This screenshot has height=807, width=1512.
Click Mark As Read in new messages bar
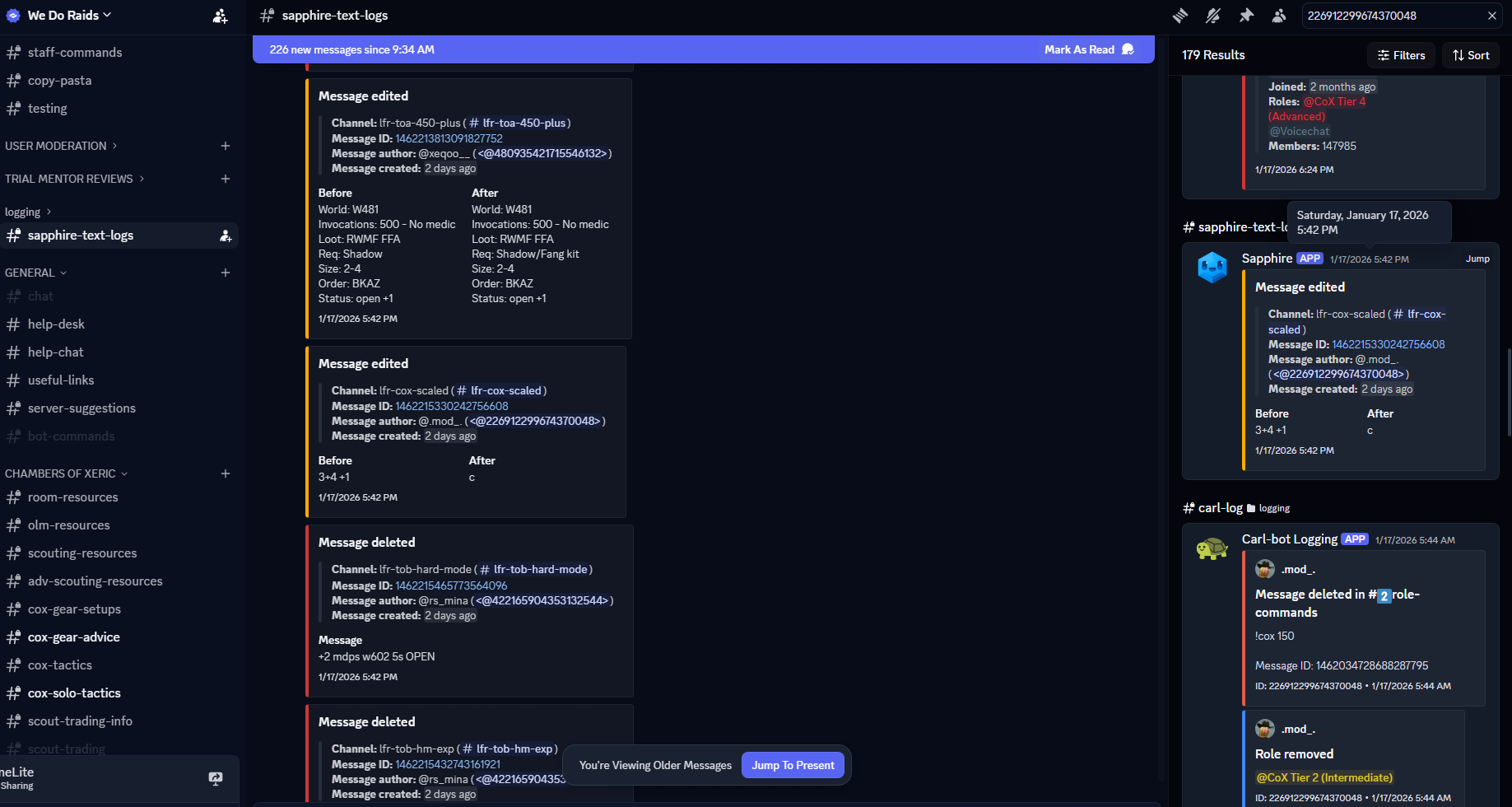(1088, 49)
